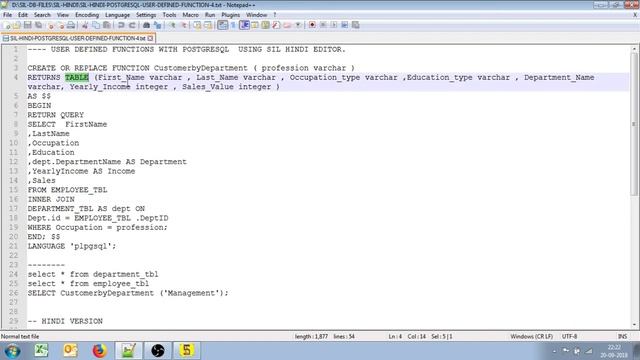The image size is (640, 360).
Task: Open Firefox from the taskbar
Action: [99, 351]
